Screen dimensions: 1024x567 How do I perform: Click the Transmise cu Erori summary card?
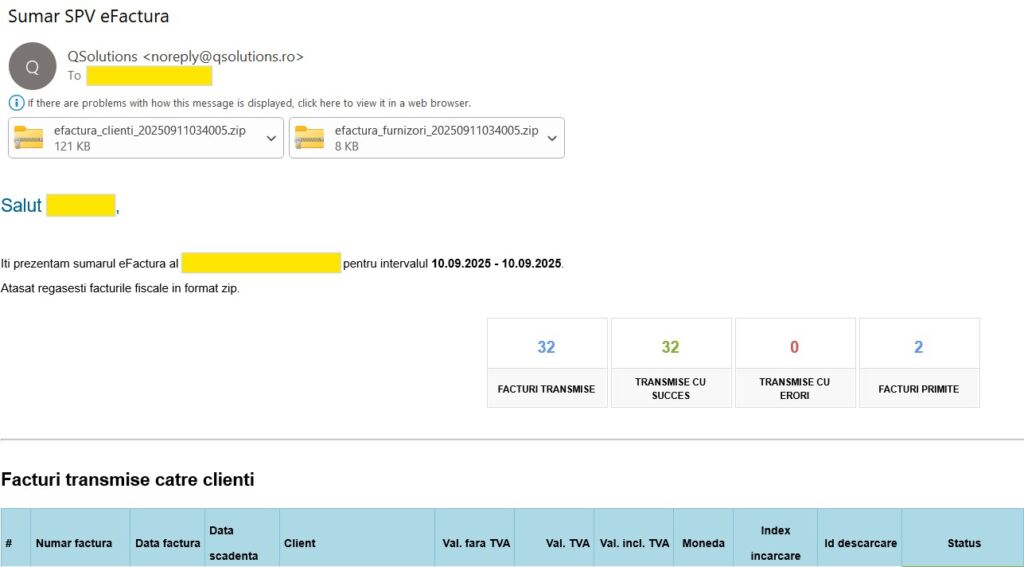794,362
